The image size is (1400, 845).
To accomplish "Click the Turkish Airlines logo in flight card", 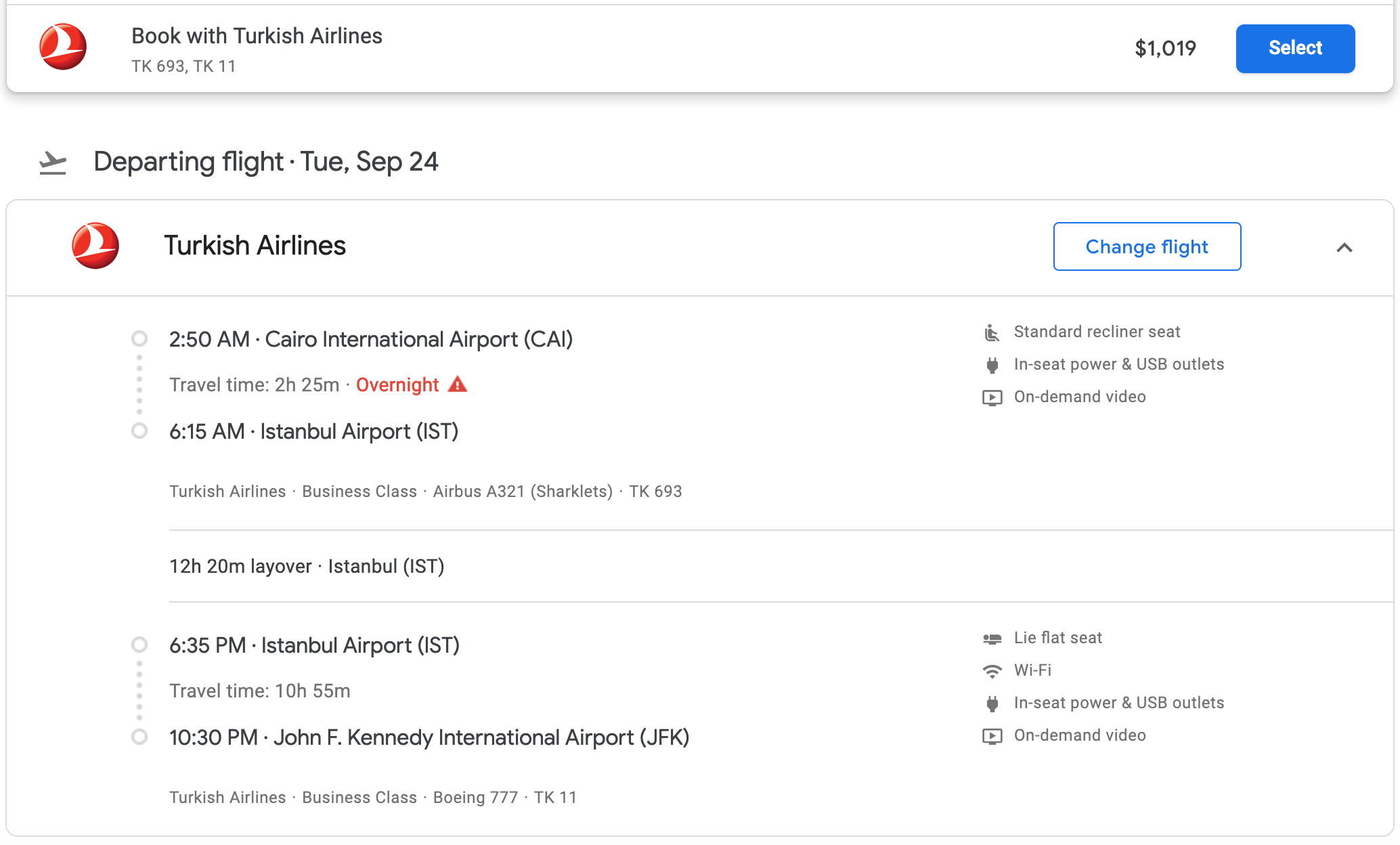I will [x=95, y=246].
